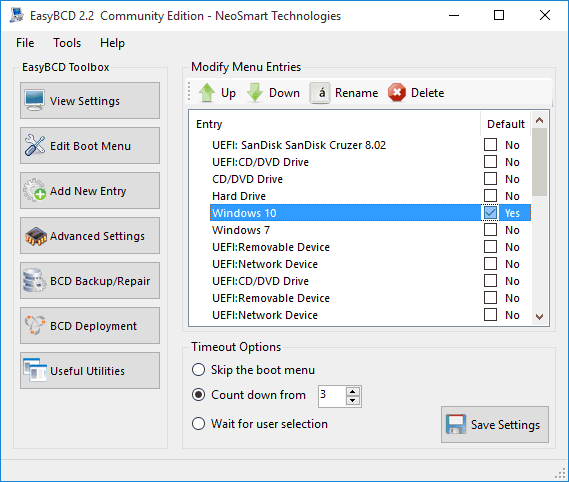This screenshot has height=482, width=569.
Task: Click the View Settings monitor icon
Action: [x=35, y=101]
